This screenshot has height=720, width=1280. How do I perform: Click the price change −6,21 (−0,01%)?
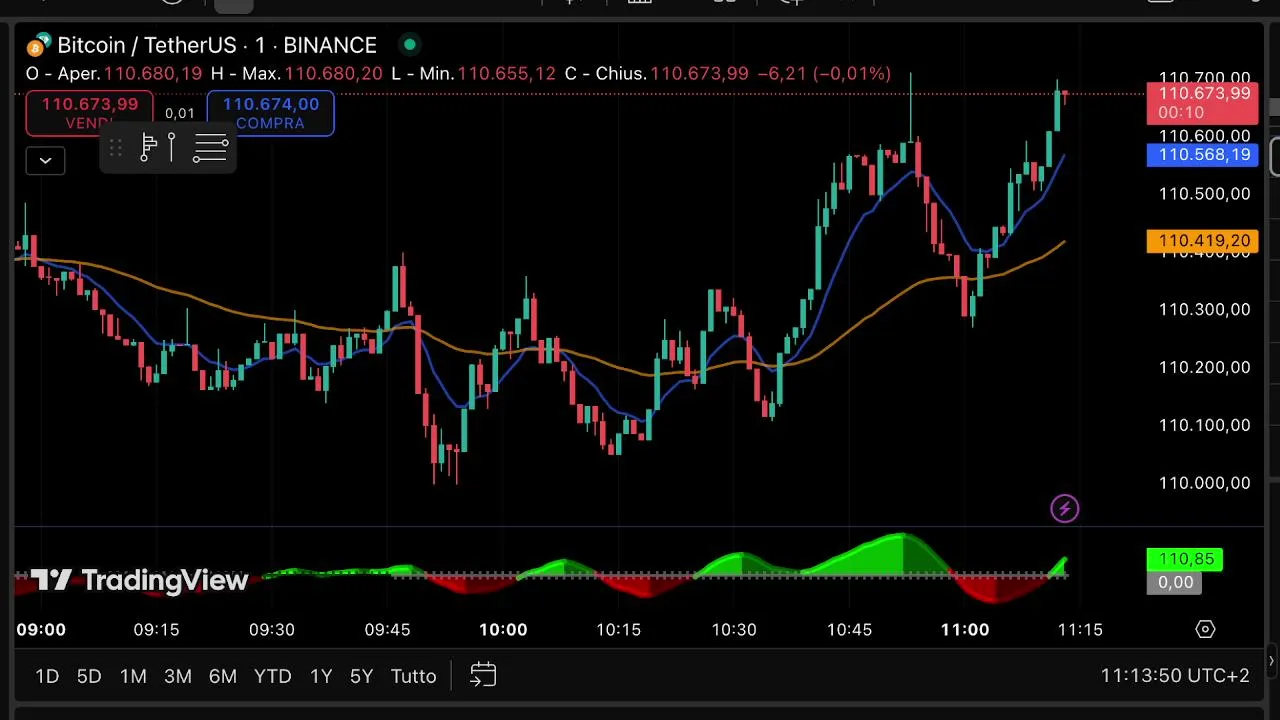(824, 74)
